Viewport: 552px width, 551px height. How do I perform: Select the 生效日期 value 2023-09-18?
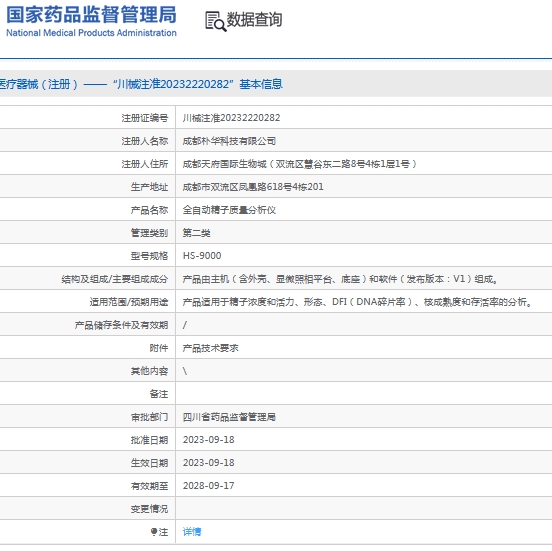point(208,463)
